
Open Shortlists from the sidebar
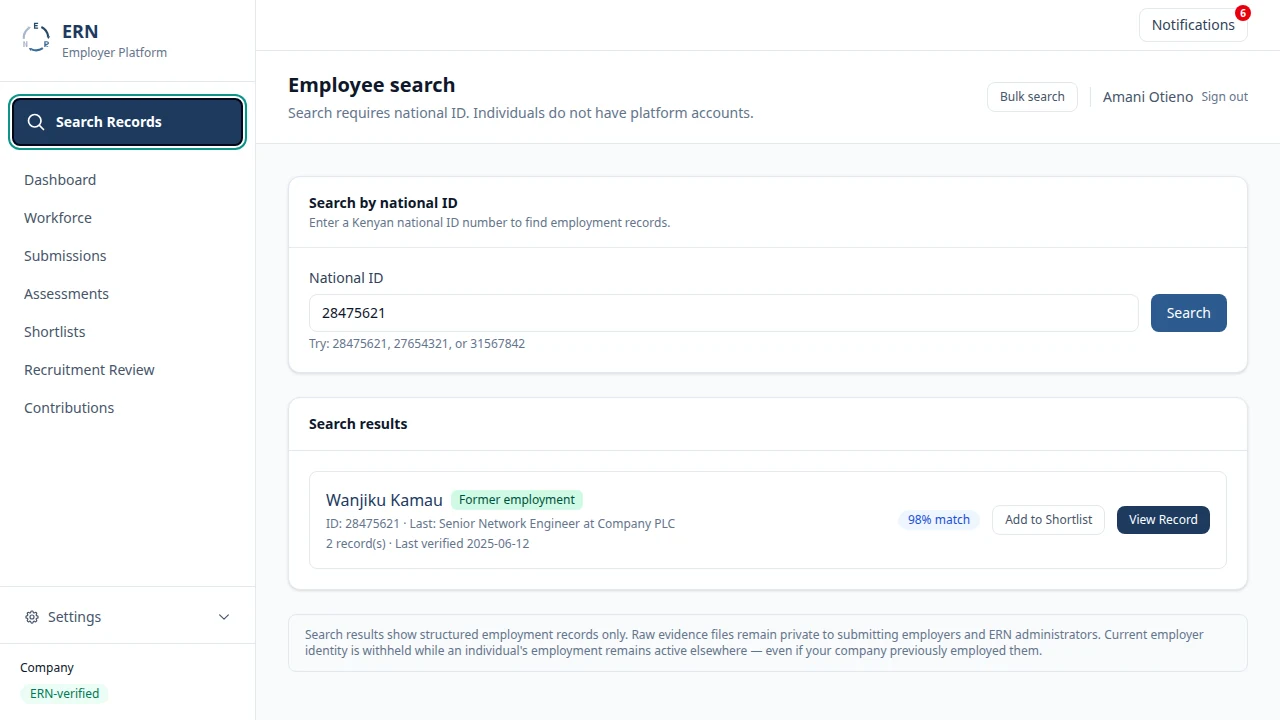(55, 332)
